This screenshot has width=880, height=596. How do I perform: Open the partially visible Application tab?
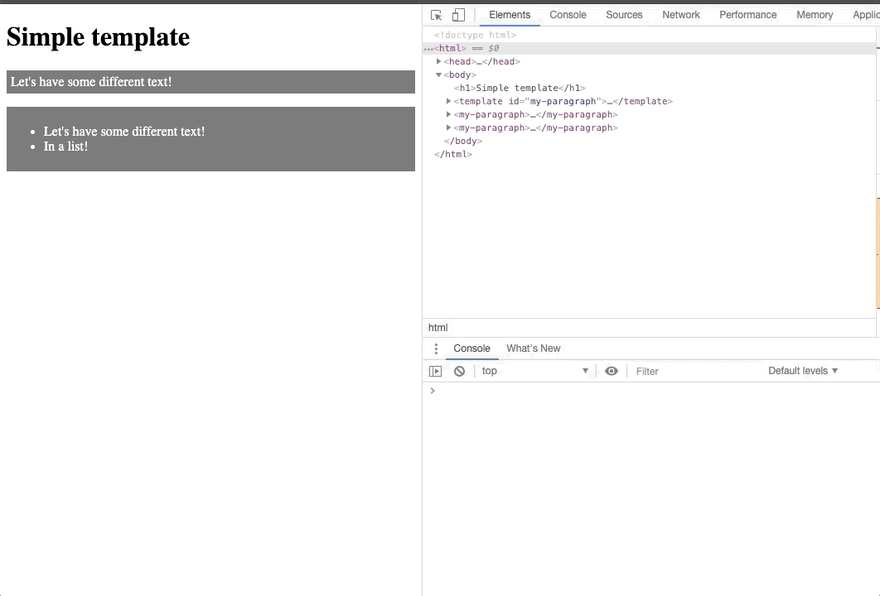click(x=865, y=15)
